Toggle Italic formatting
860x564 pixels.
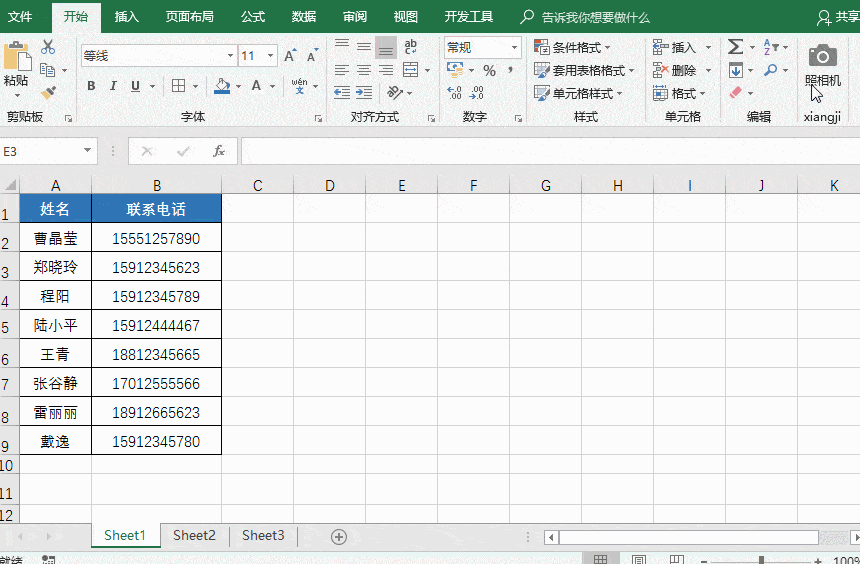point(113,86)
